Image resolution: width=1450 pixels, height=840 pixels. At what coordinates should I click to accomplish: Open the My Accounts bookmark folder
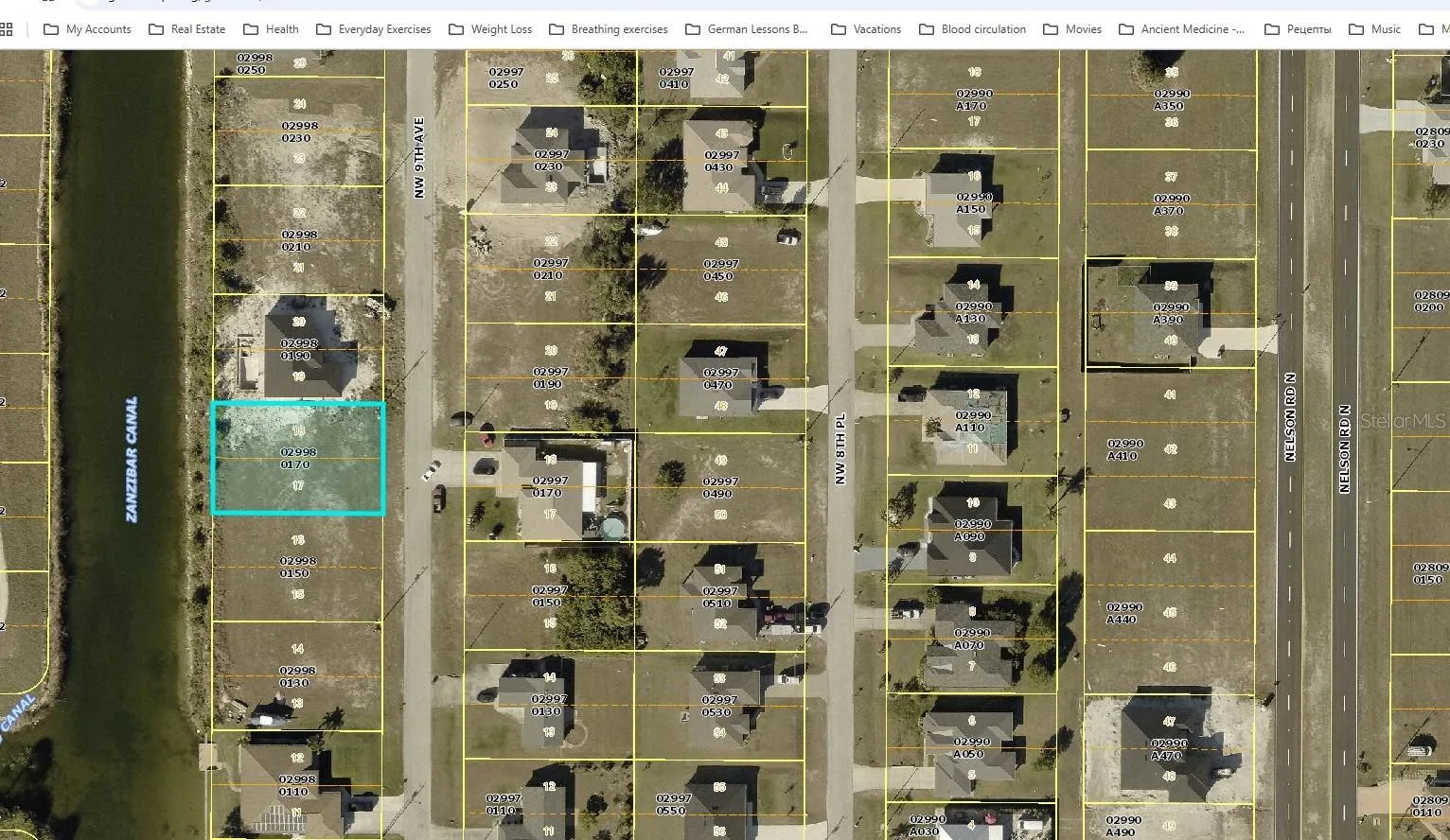click(87, 29)
